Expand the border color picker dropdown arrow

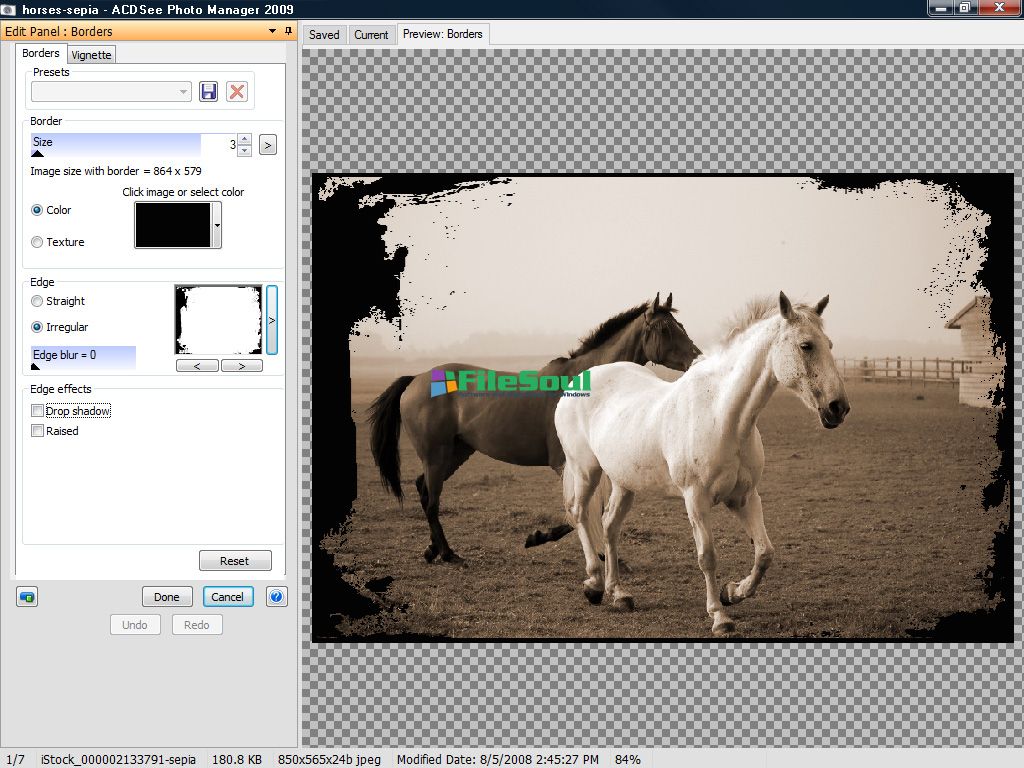pos(217,226)
